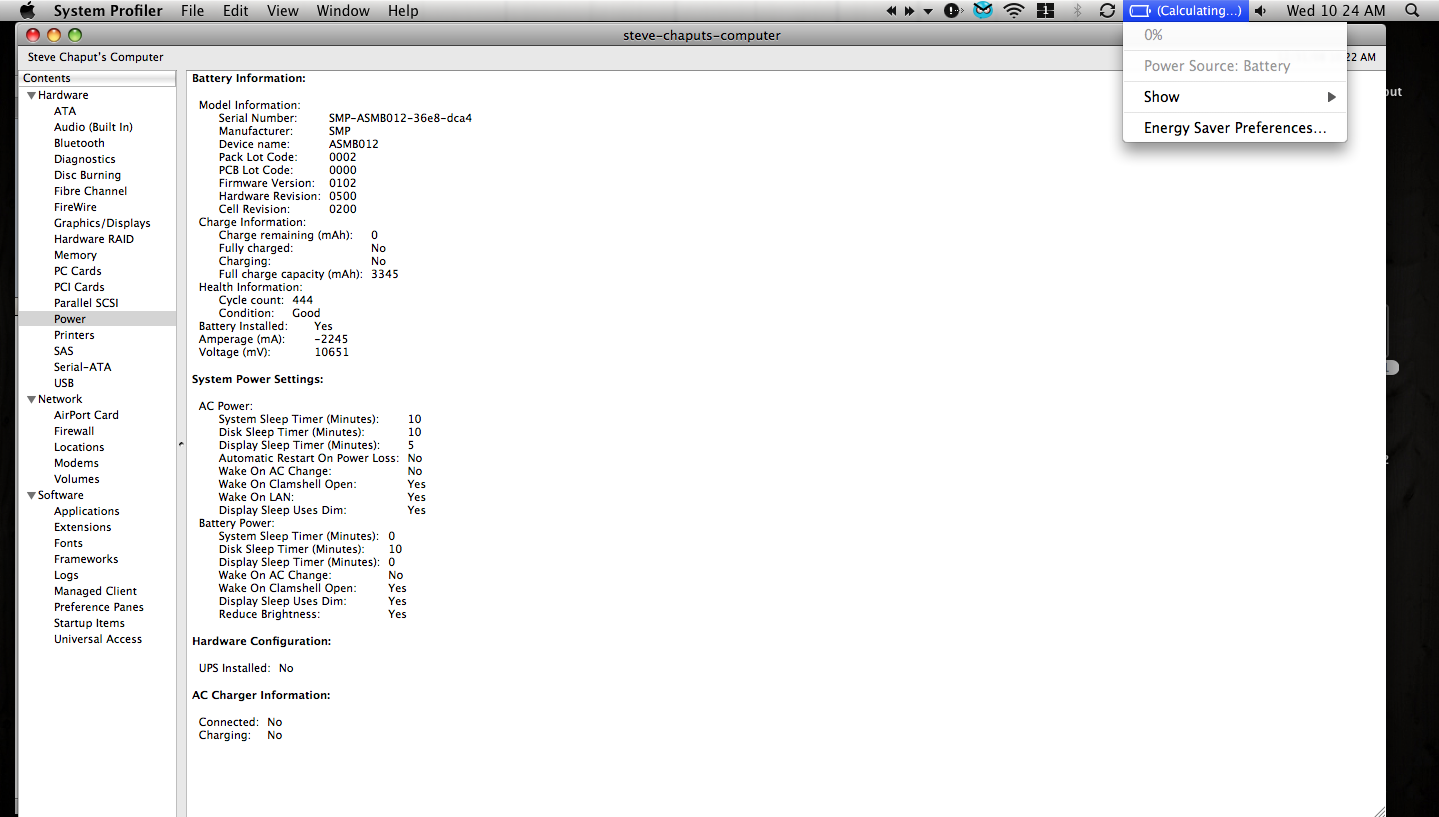Image resolution: width=1439 pixels, height=817 pixels.
Task: Collapse the Network disclosure triangle
Action: [32, 400]
